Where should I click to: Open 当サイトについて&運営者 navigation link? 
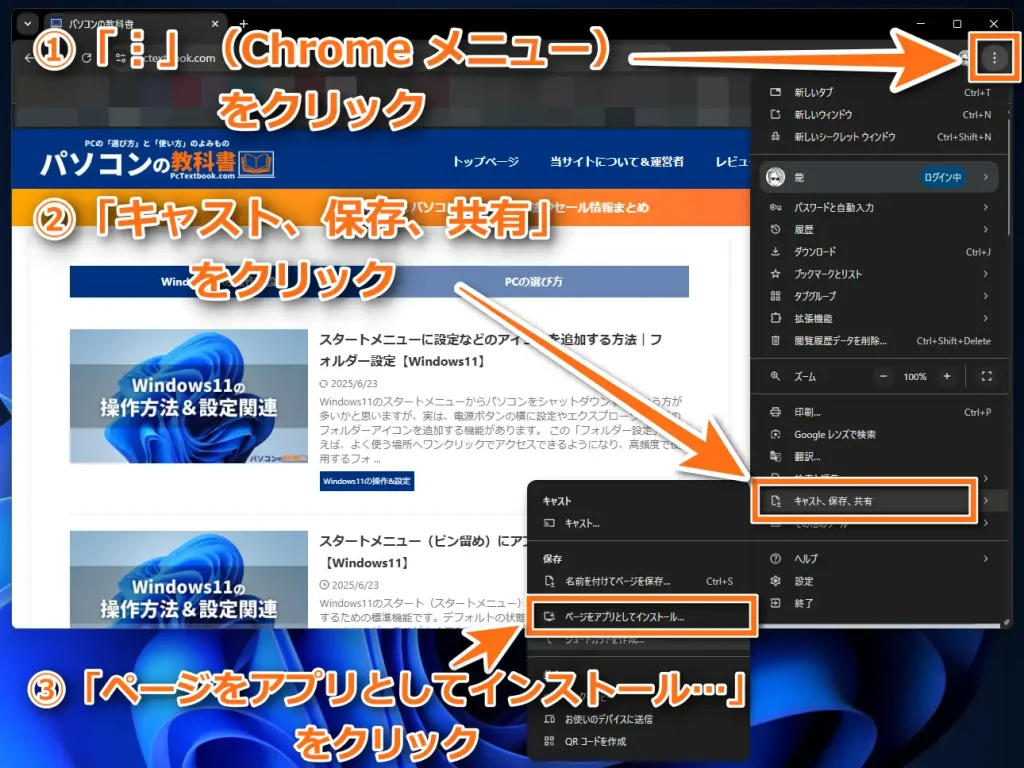click(x=616, y=161)
